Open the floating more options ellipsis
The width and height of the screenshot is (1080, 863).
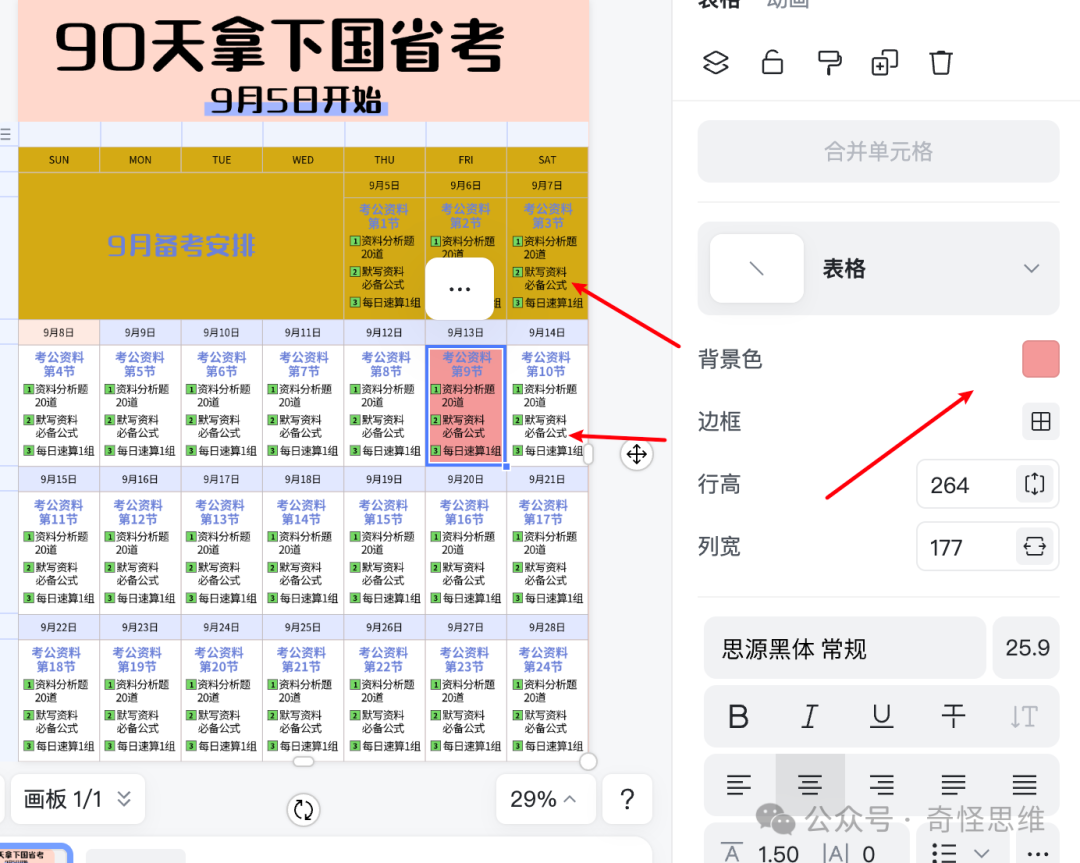point(459,289)
